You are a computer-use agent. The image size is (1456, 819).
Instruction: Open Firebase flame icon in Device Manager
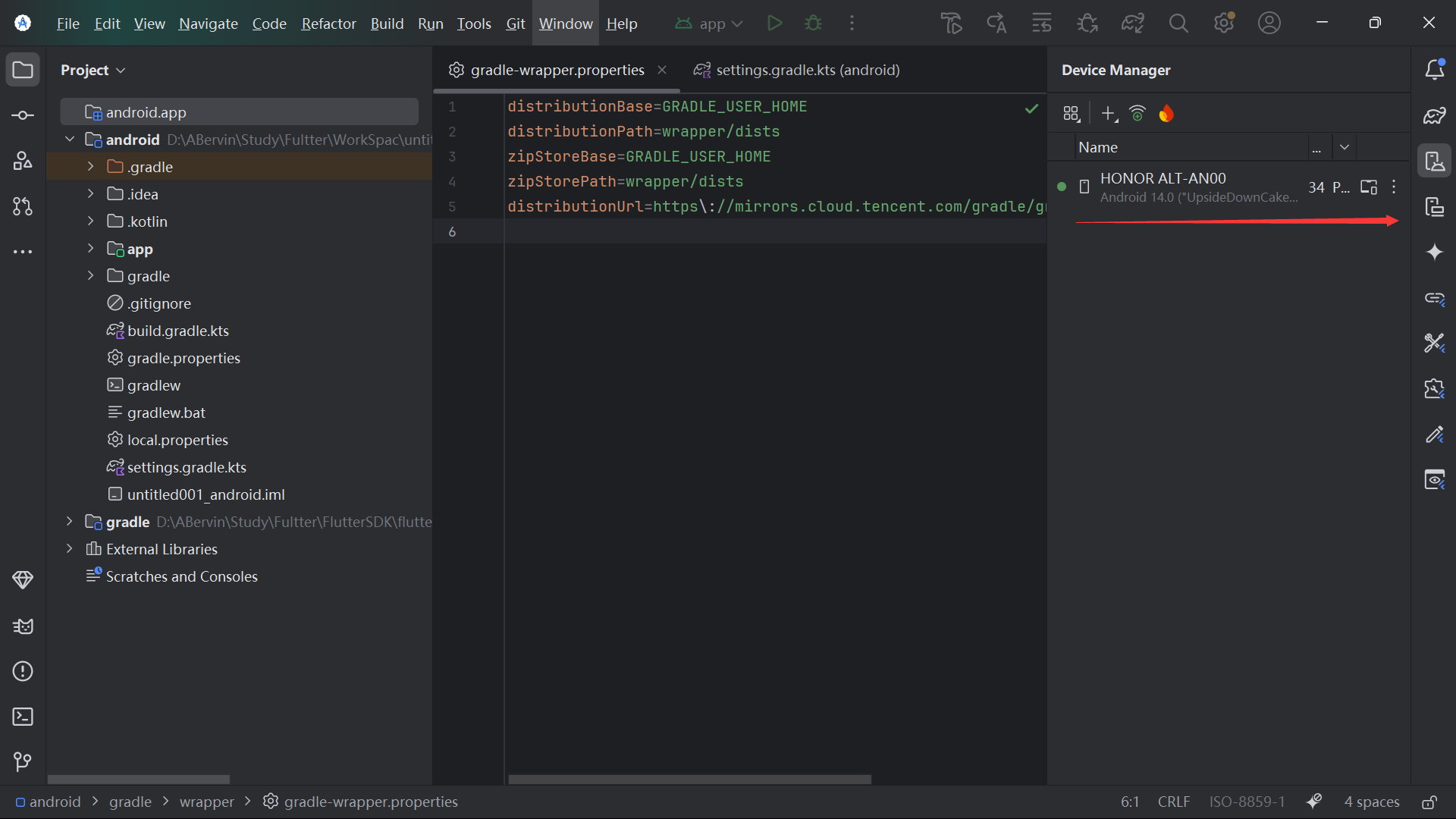(x=1166, y=114)
